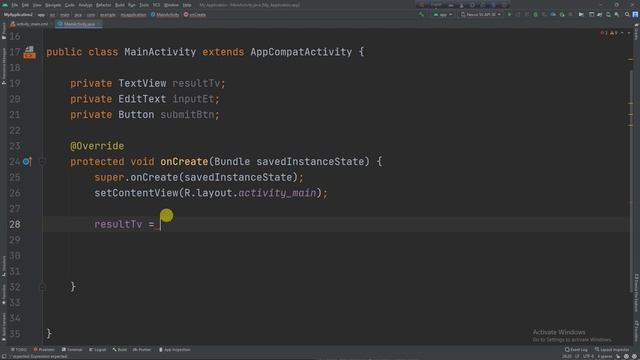This screenshot has width=640, height=360.
Task: Click the Make Project hammer icon
Action: [x=421, y=14]
